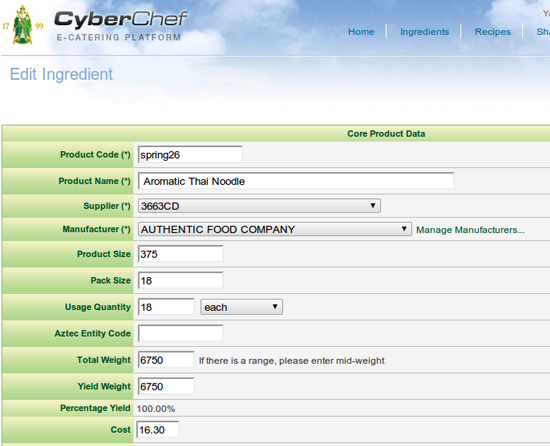Click into the Product Size field

click(180, 254)
